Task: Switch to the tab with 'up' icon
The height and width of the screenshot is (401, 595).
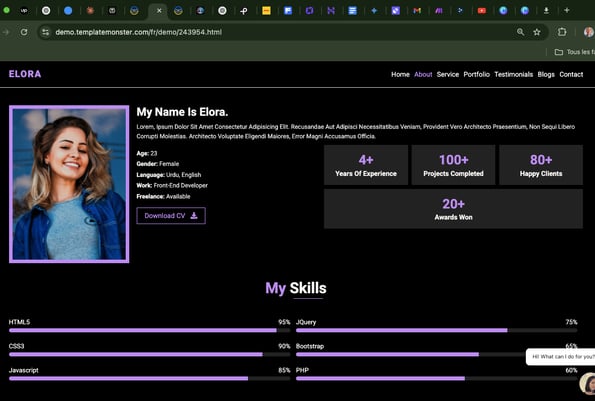Action: (24, 11)
